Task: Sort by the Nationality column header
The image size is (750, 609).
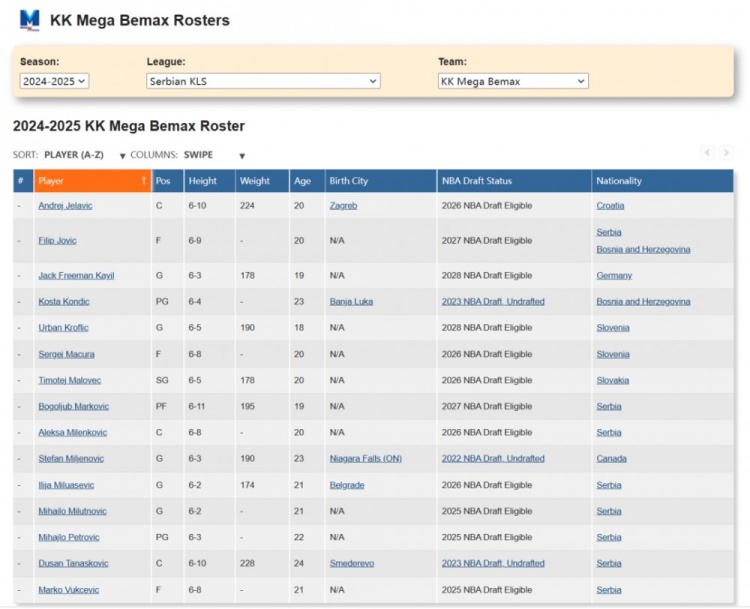Action: pyautogui.click(x=619, y=181)
